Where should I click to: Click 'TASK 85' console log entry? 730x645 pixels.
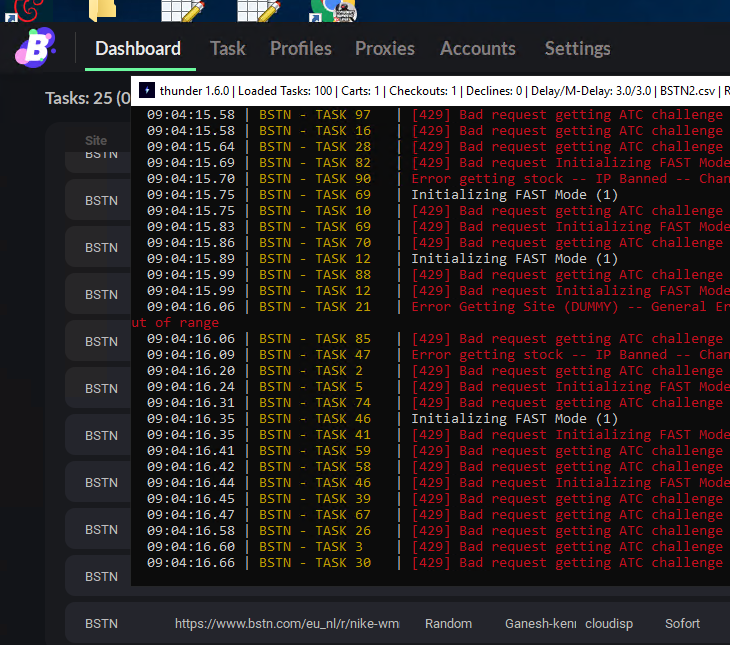click(x=343, y=339)
